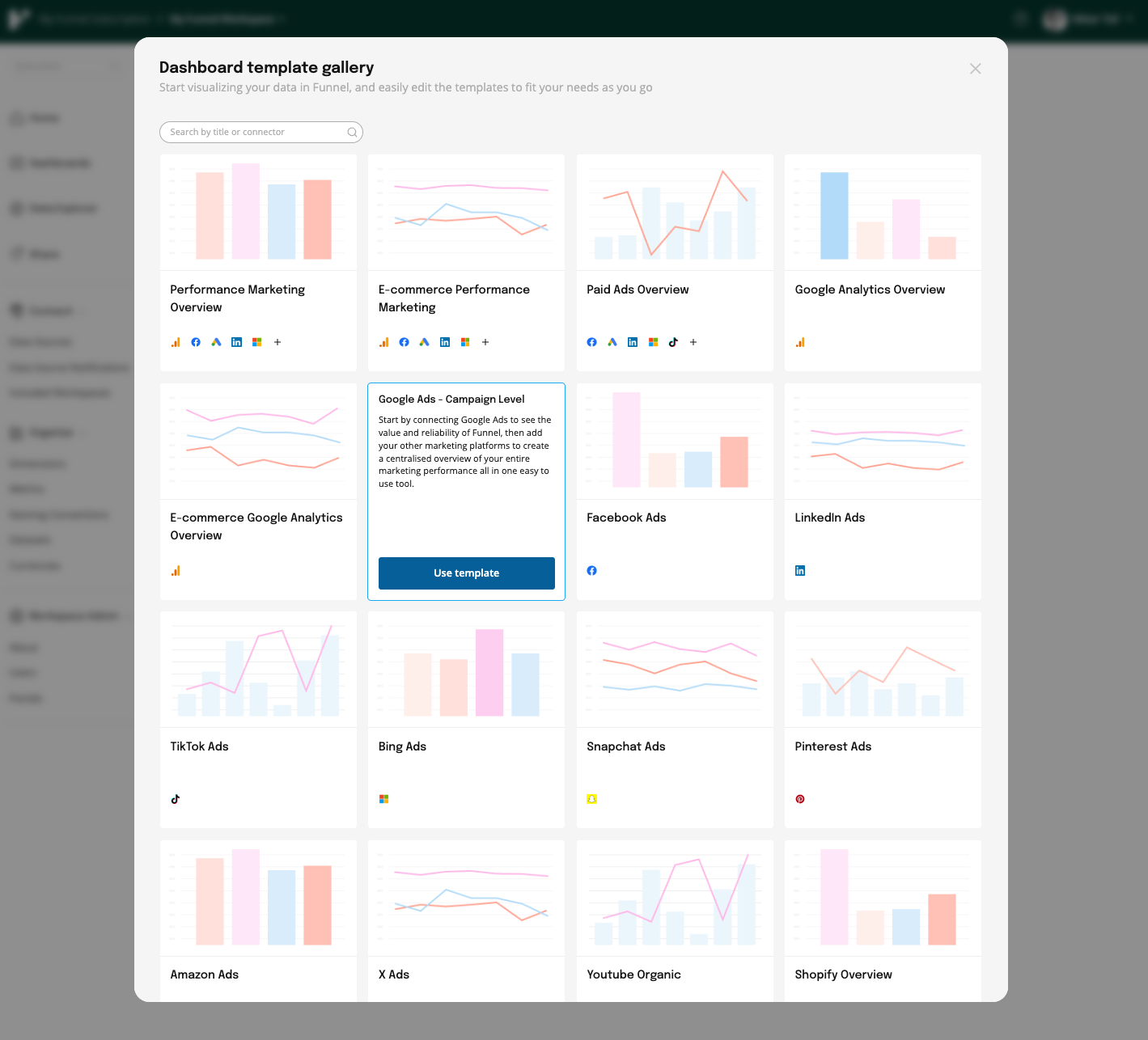Select the Pinterest icon on the Pinterest Ads template
Image resolution: width=1148 pixels, height=1040 pixels.
(799, 799)
